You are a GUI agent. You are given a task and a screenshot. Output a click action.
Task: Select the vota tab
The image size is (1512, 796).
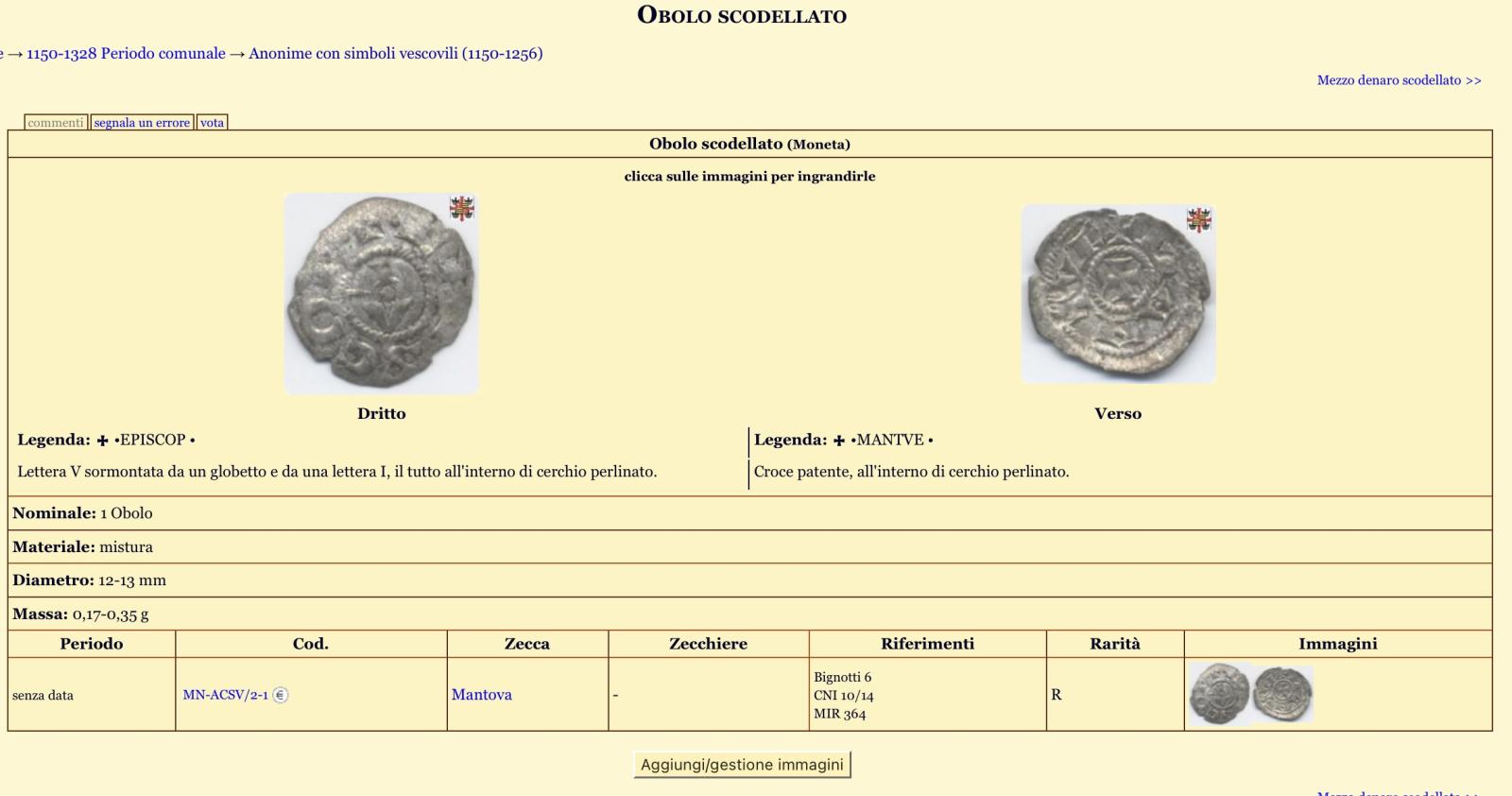212,123
